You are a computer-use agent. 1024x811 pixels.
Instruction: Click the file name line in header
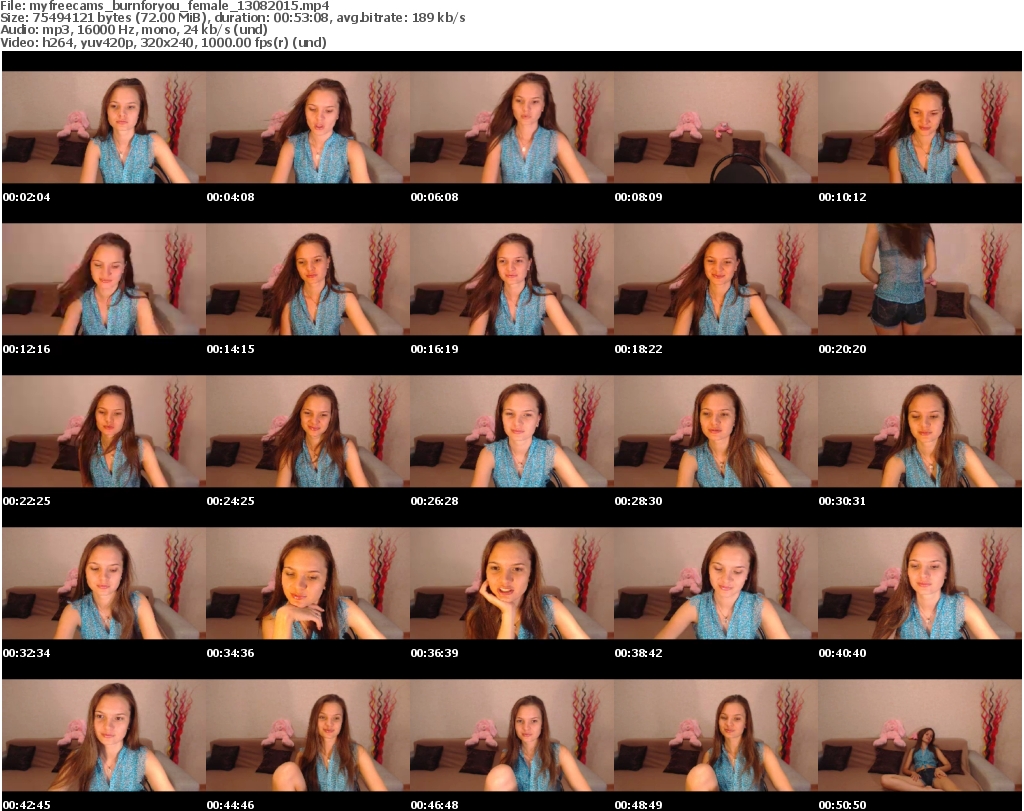tap(165, 6)
